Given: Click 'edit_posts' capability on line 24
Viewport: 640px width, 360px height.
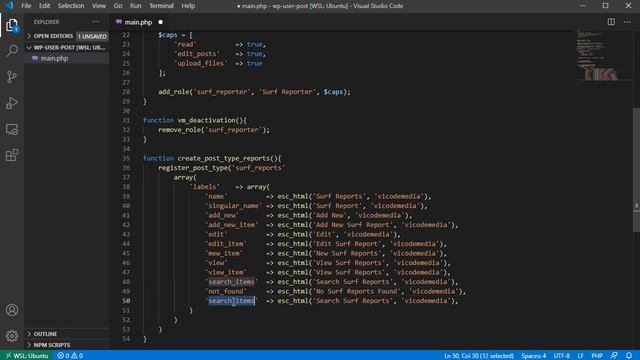Looking at the screenshot, I should (197, 54).
